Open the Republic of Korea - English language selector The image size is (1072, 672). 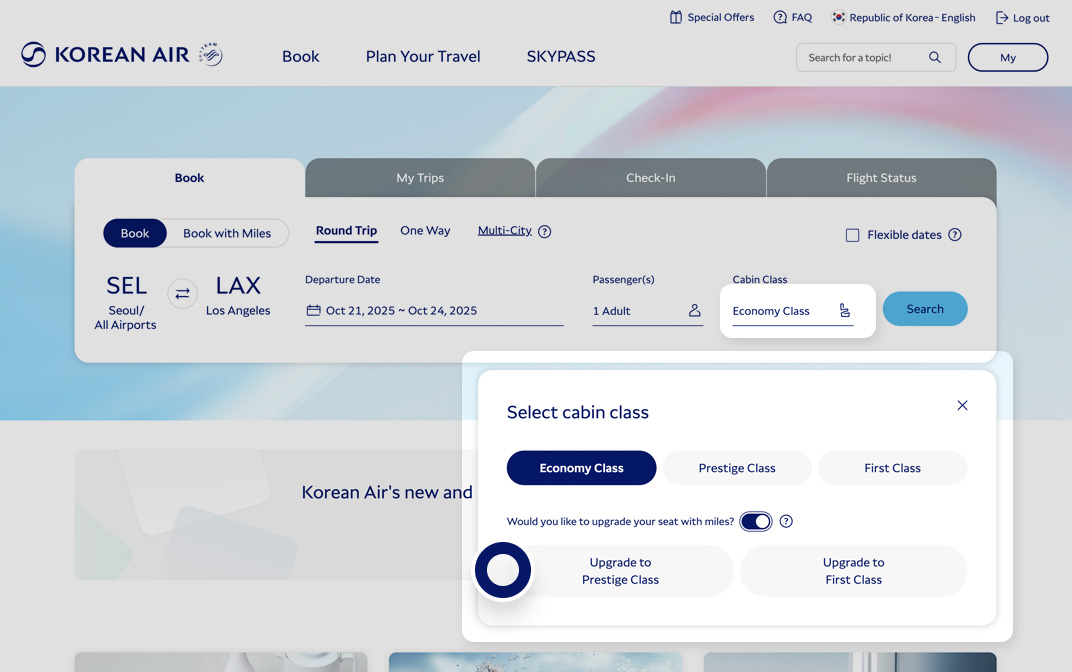click(903, 18)
